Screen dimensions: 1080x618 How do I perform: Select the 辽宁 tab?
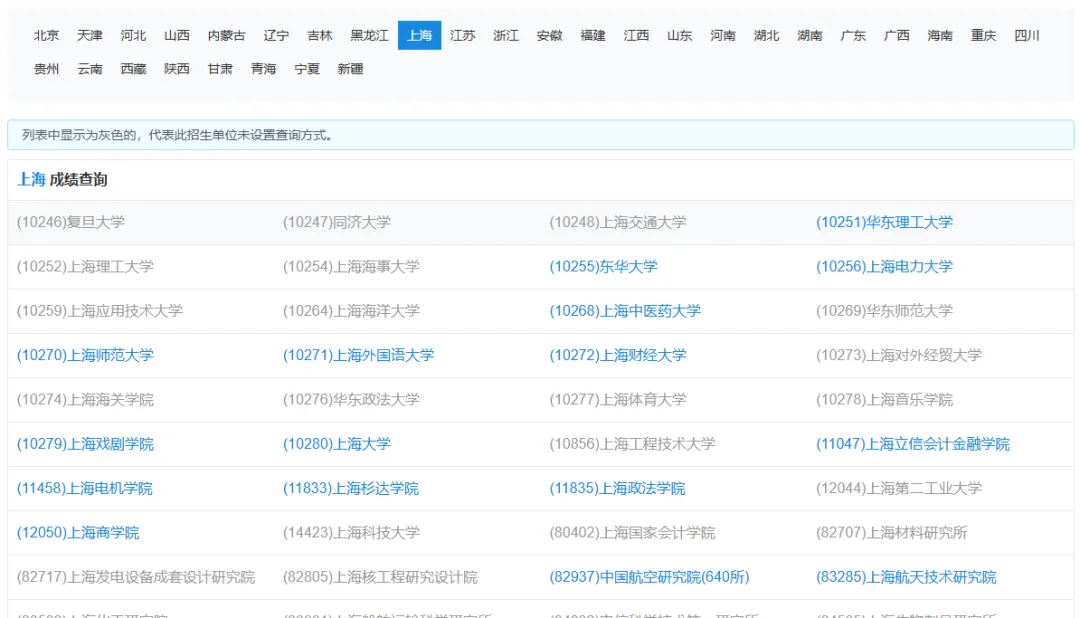(x=276, y=35)
